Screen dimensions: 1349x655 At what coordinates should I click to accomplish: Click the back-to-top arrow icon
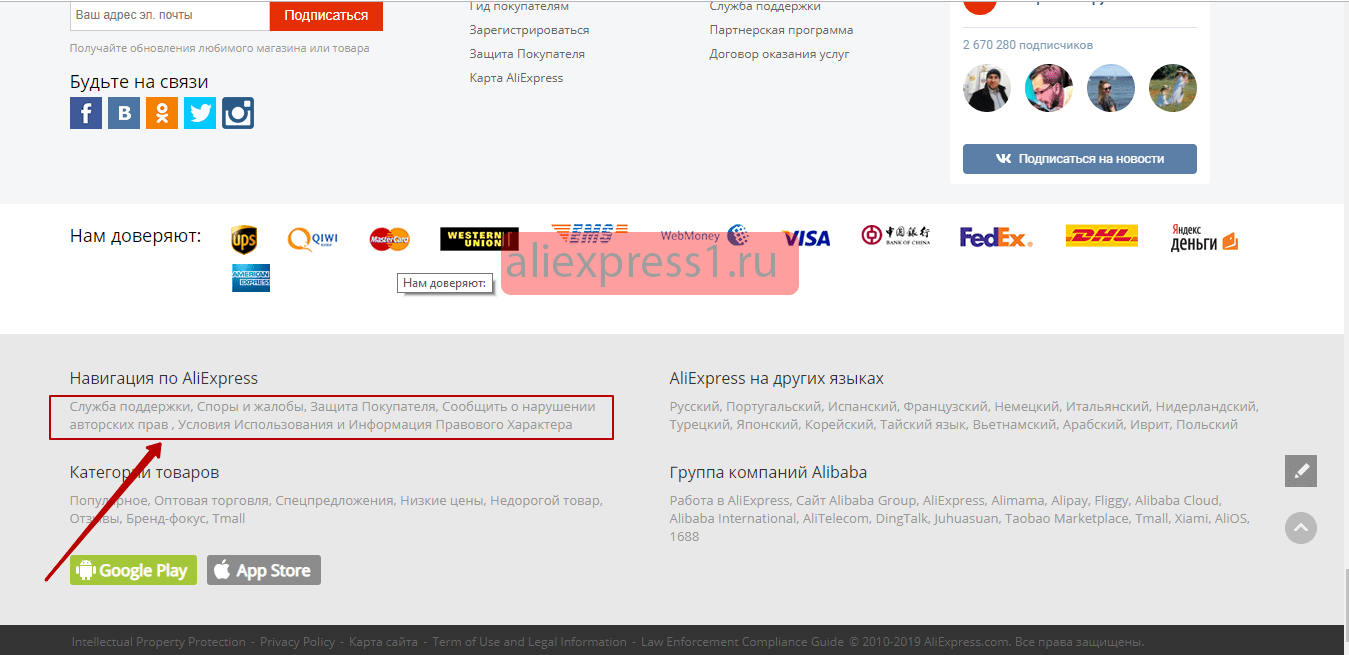tap(1301, 528)
